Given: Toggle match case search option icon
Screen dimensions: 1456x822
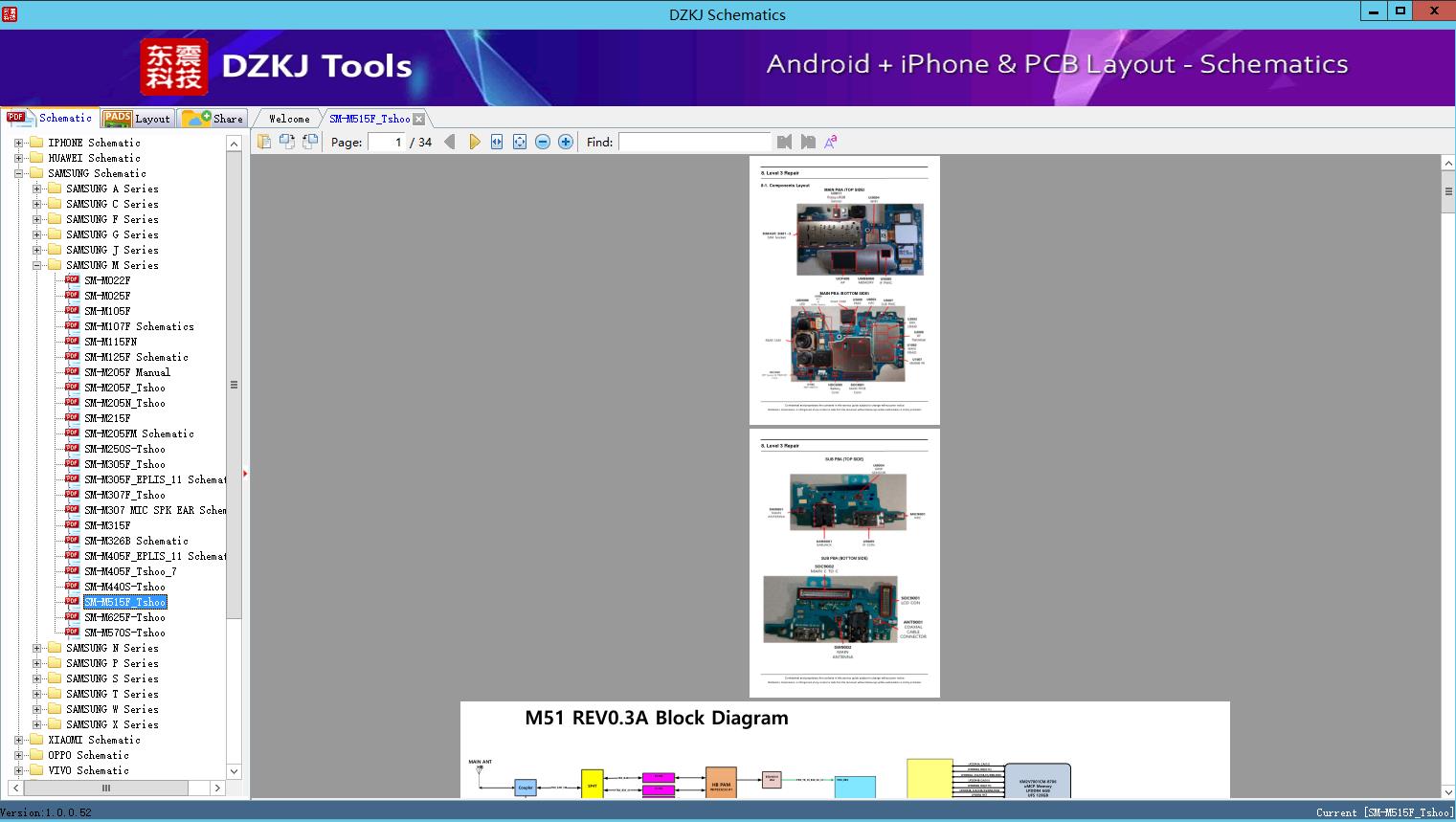Looking at the screenshot, I should (831, 142).
